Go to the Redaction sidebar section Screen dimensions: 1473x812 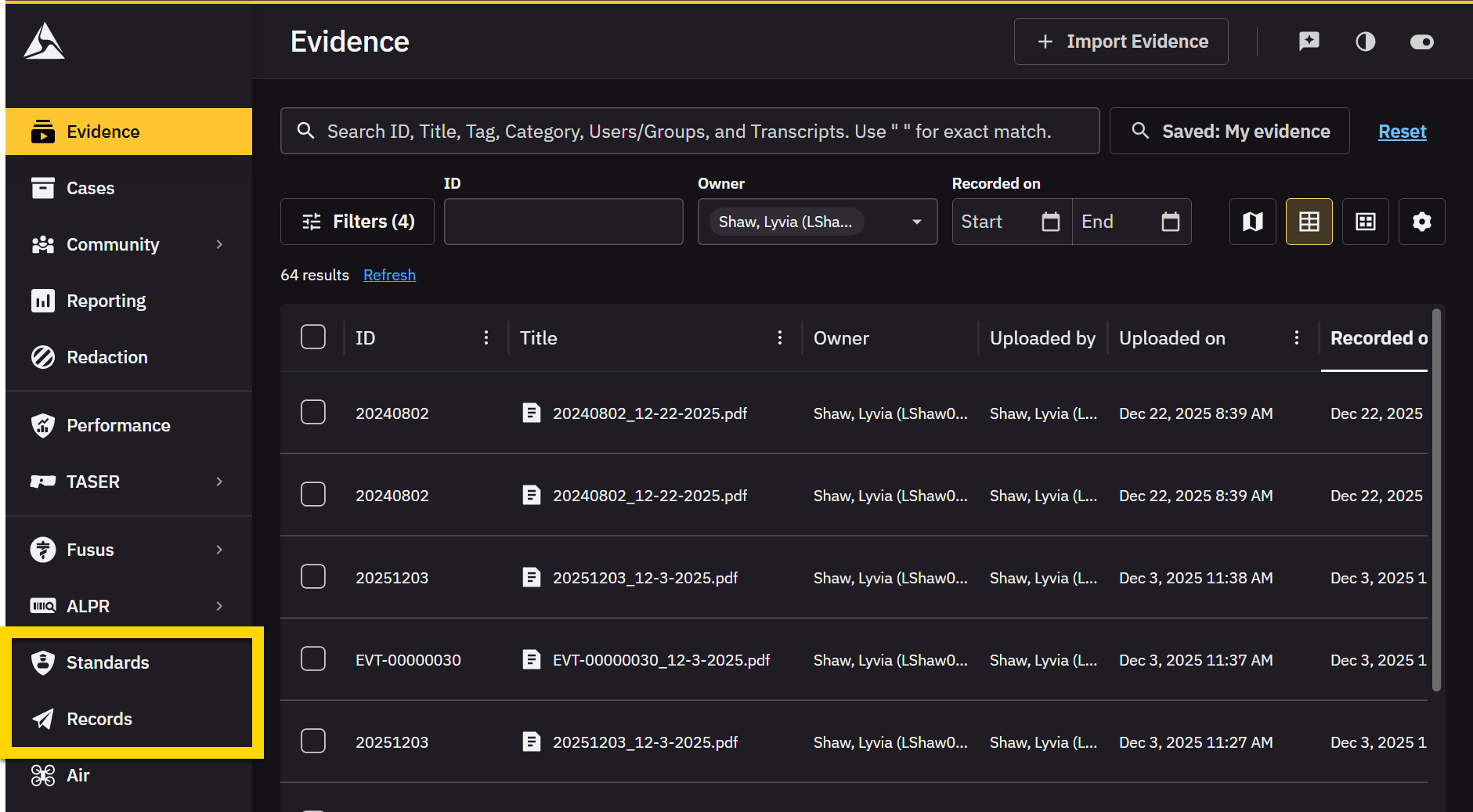107,357
